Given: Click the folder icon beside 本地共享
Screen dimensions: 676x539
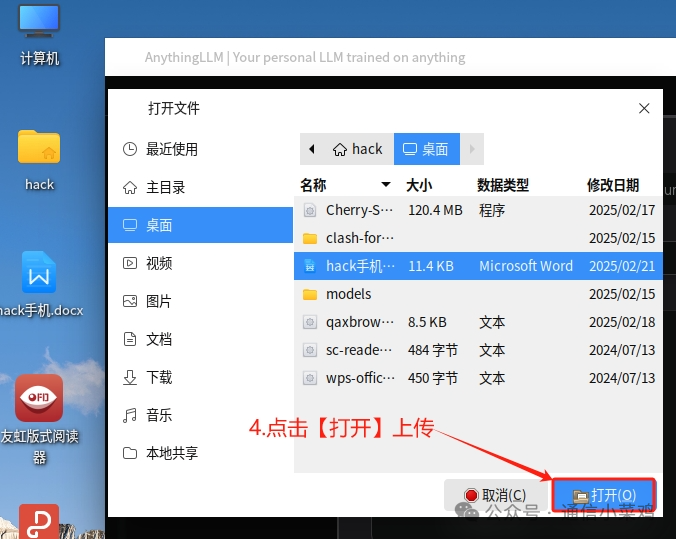Looking at the screenshot, I should tap(130, 453).
